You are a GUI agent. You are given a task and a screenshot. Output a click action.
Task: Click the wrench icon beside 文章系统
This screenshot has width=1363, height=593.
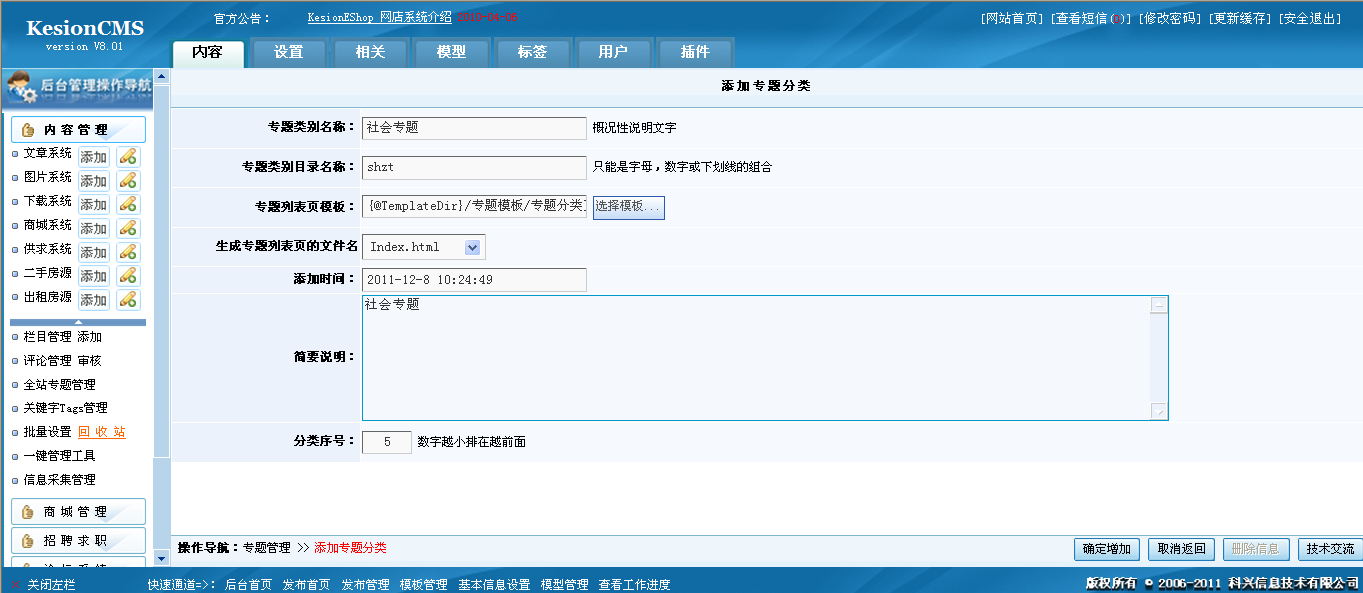(128, 156)
